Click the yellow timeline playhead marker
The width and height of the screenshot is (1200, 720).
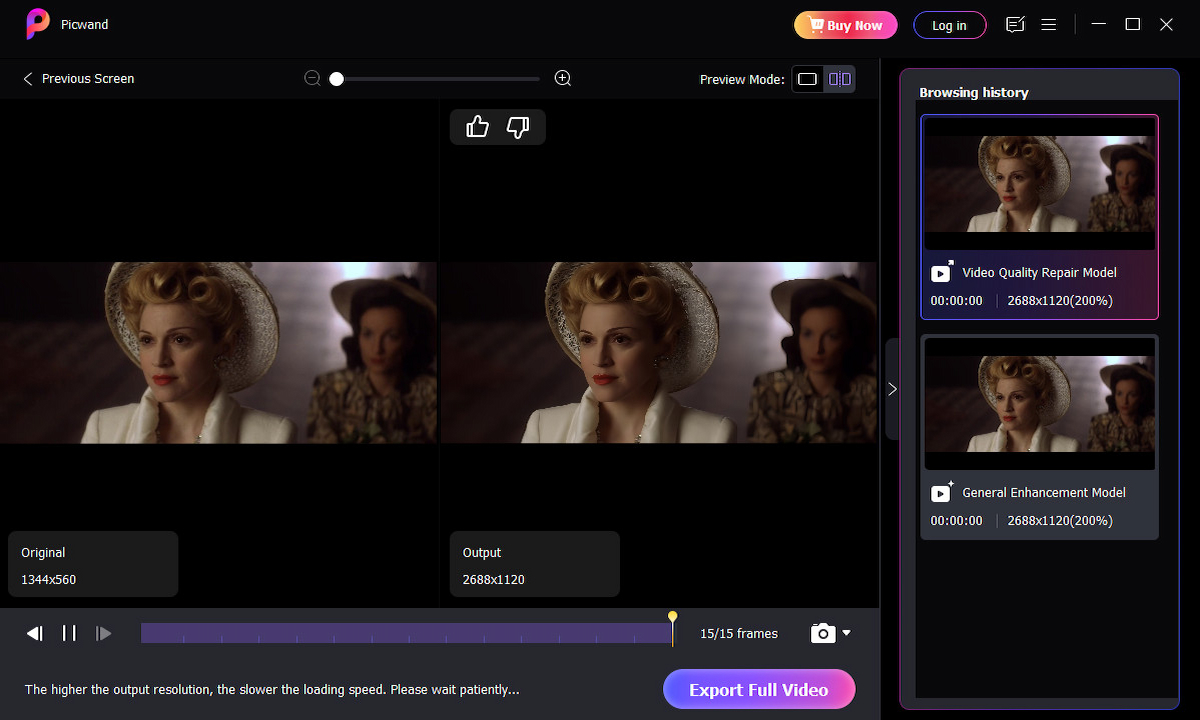(x=673, y=618)
